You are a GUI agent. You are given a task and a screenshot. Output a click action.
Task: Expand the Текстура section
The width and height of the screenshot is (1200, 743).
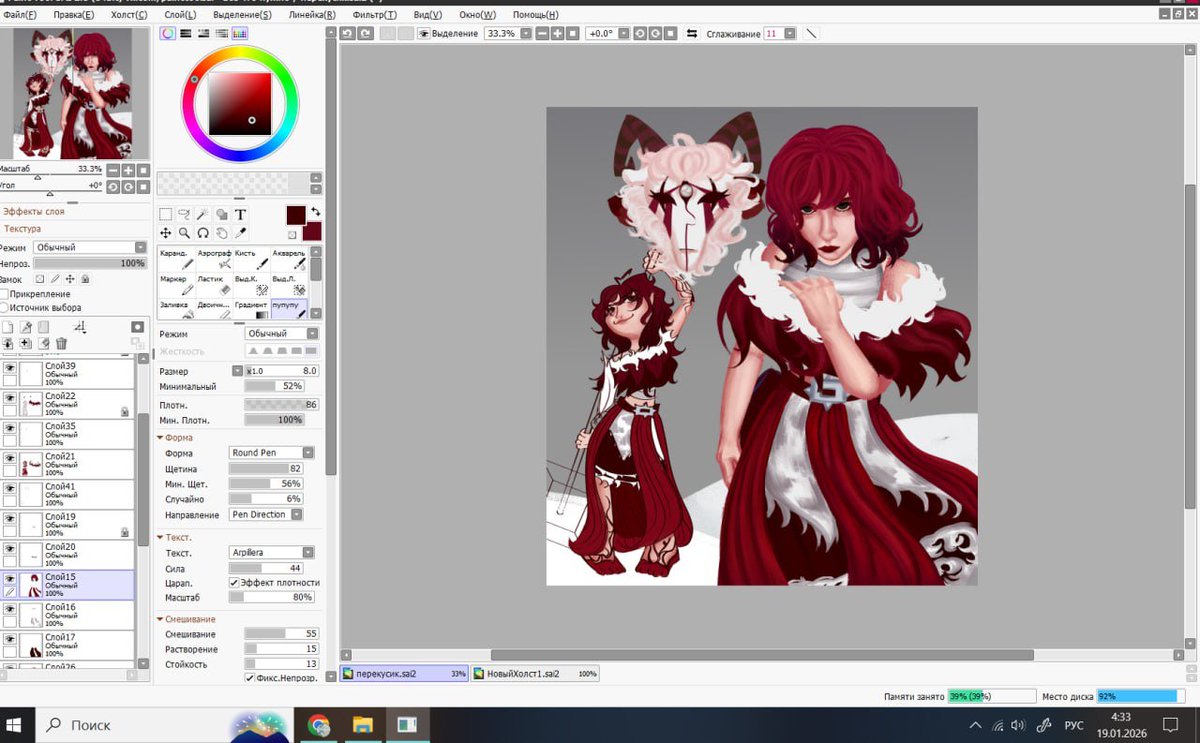coord(22,229)
